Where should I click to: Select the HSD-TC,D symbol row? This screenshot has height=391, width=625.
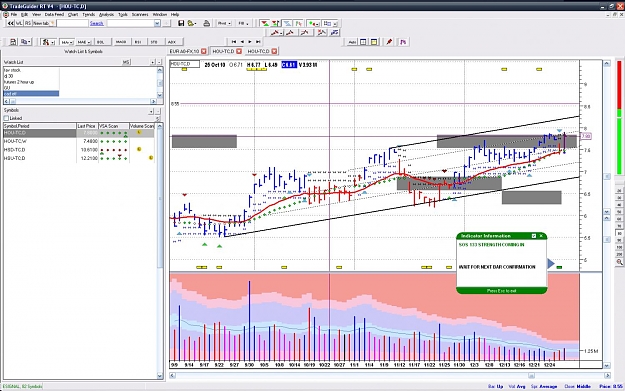[79, 150]
